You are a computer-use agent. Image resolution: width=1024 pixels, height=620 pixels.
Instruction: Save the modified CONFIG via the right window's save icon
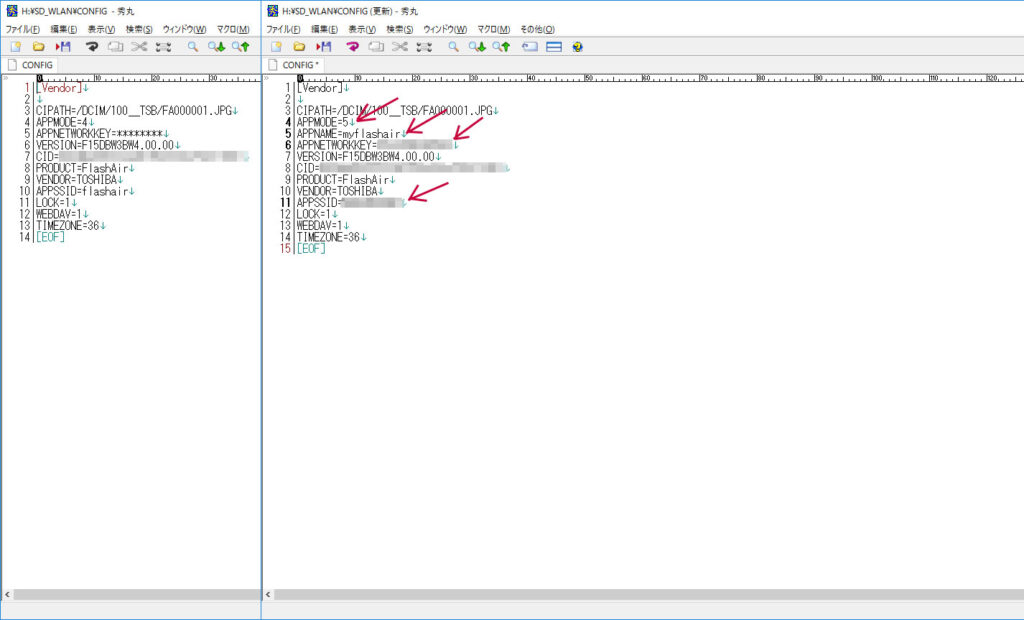click(324, 46)
